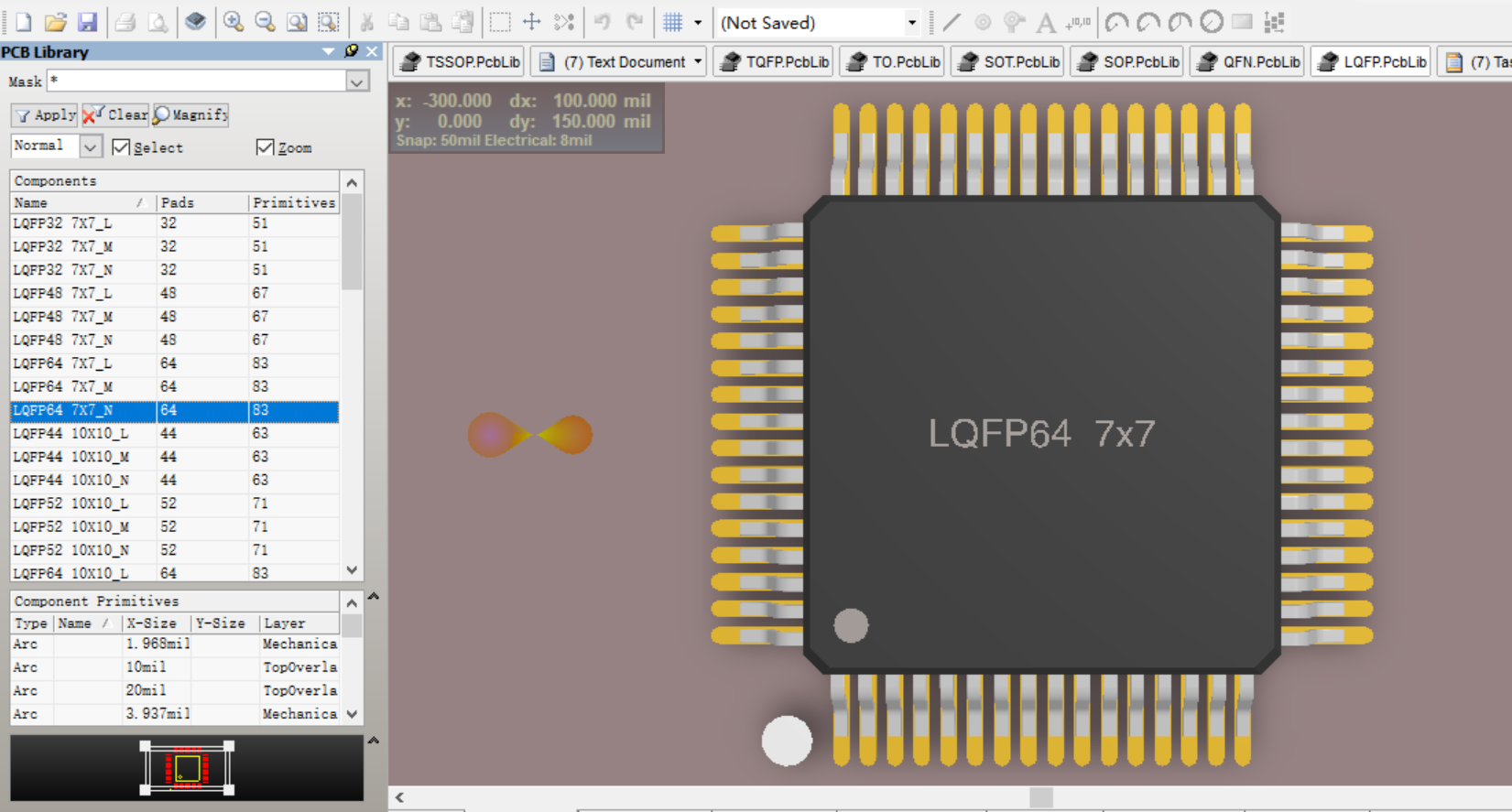
Task: Select the Place Via tool
Action: coord(1014,22)
